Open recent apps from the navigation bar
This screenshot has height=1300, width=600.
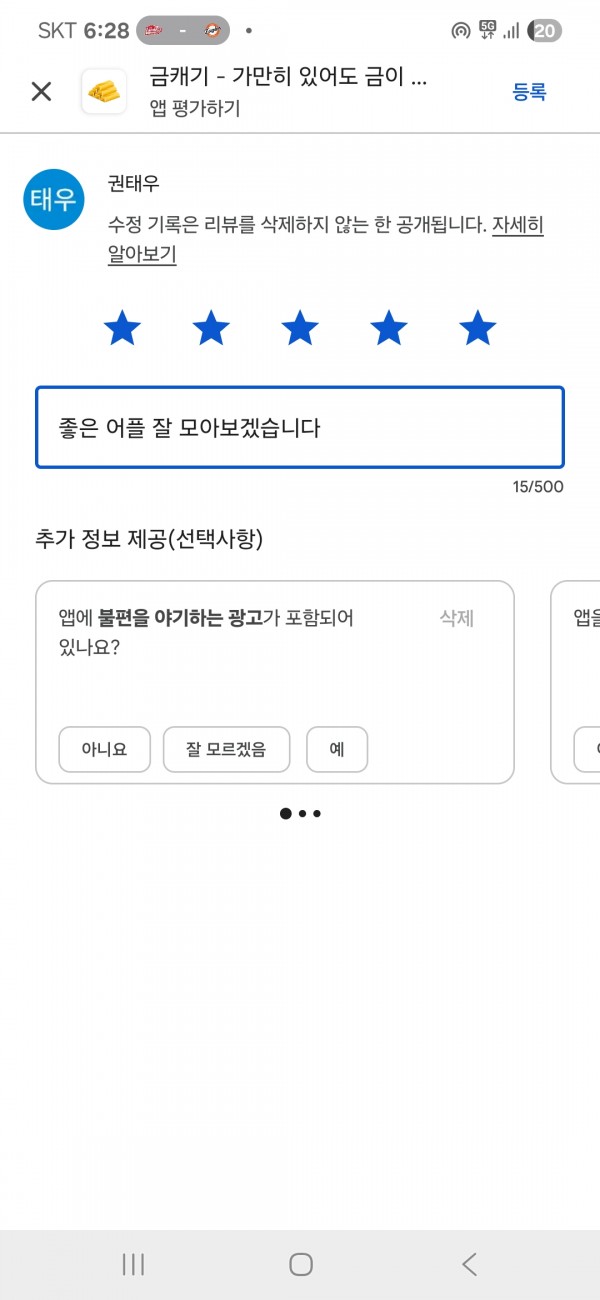tap(133, 1264)
